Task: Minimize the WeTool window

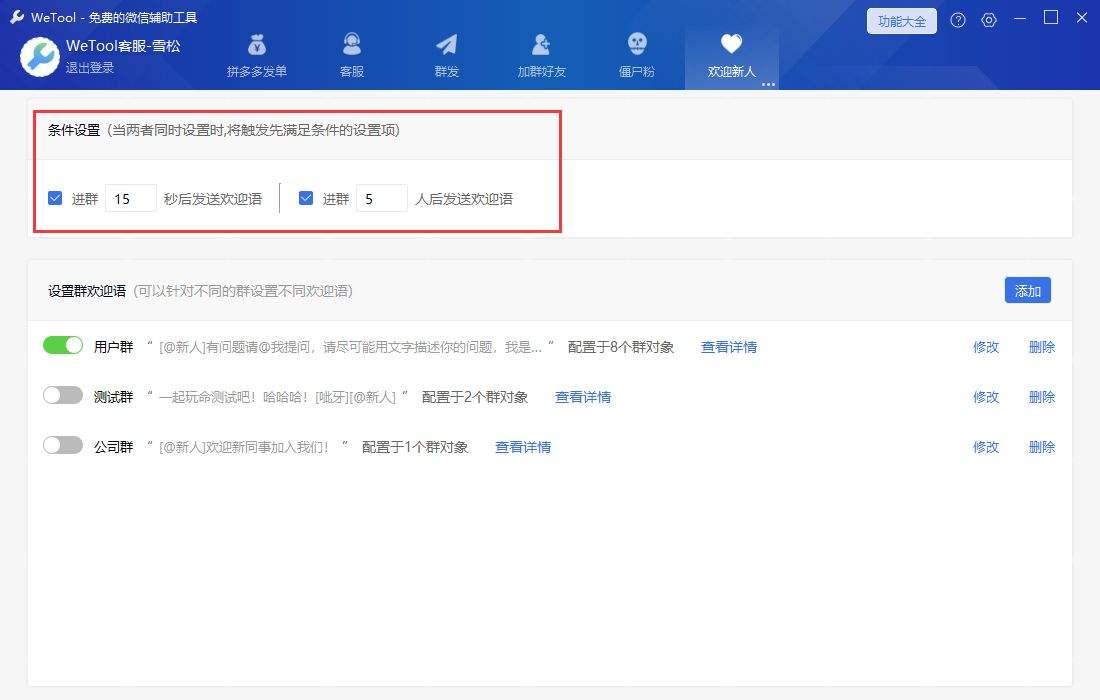Action: (x=1020, y=19)
